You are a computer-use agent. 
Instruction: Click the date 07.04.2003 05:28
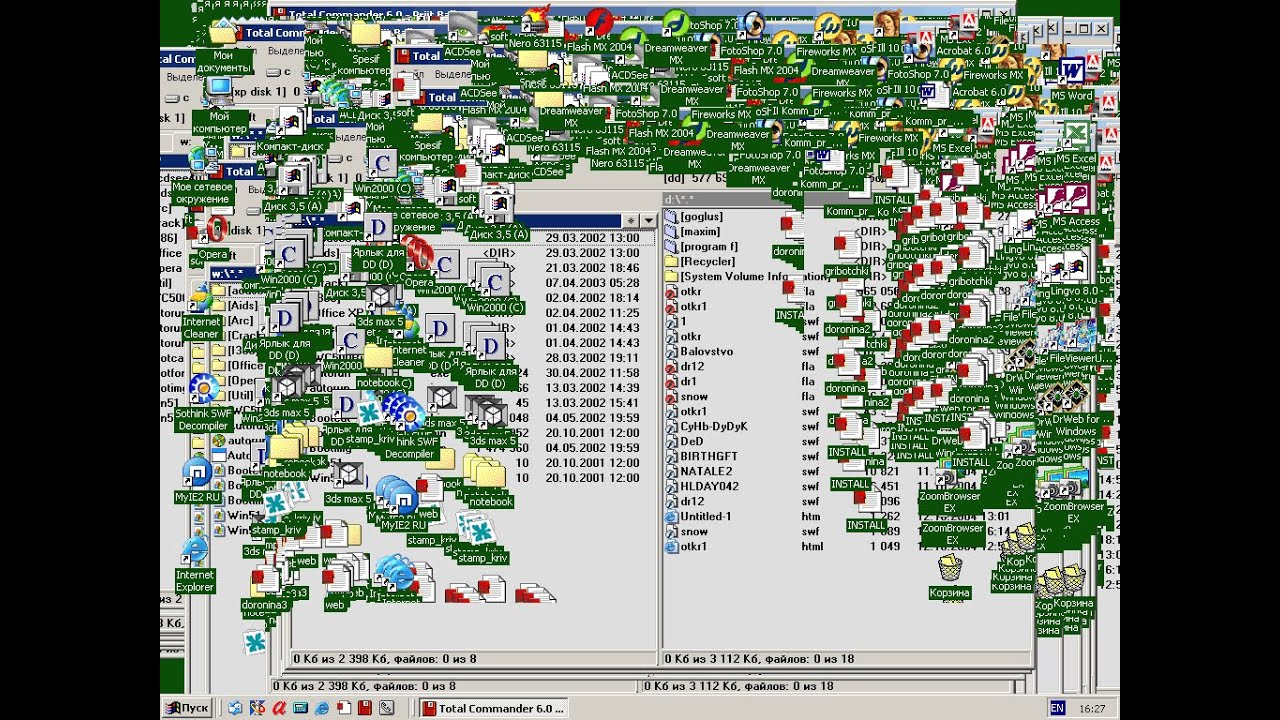point(592,283)
